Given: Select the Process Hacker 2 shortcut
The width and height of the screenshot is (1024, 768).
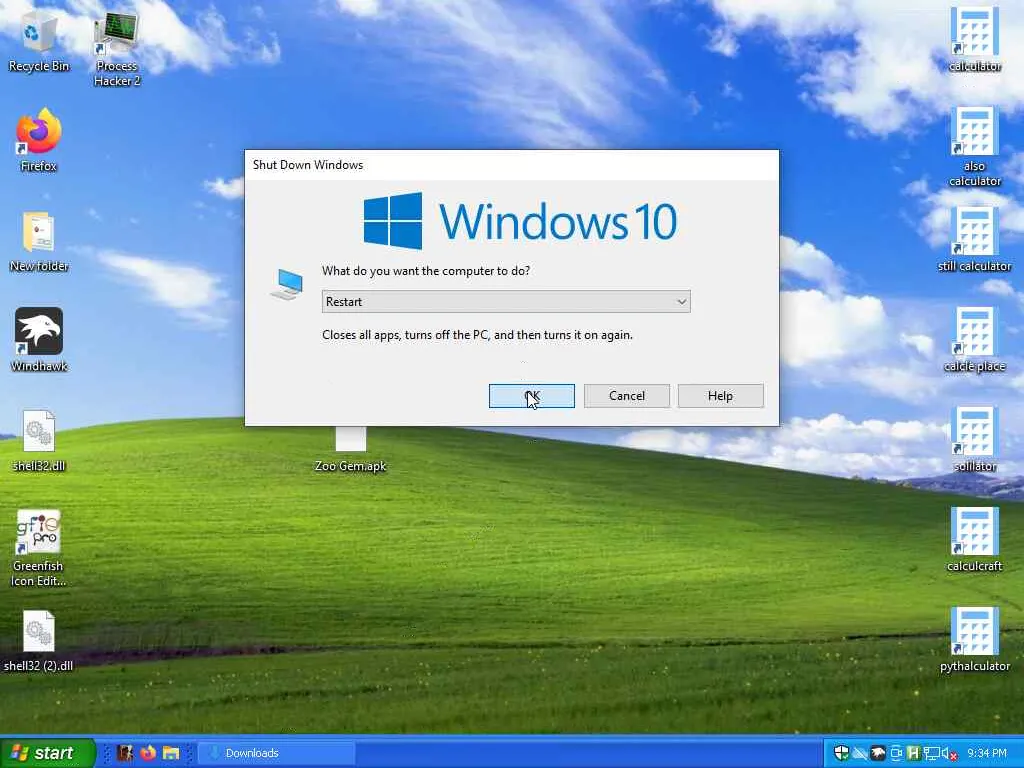Looking at the screenshot, I should point(116,49).
